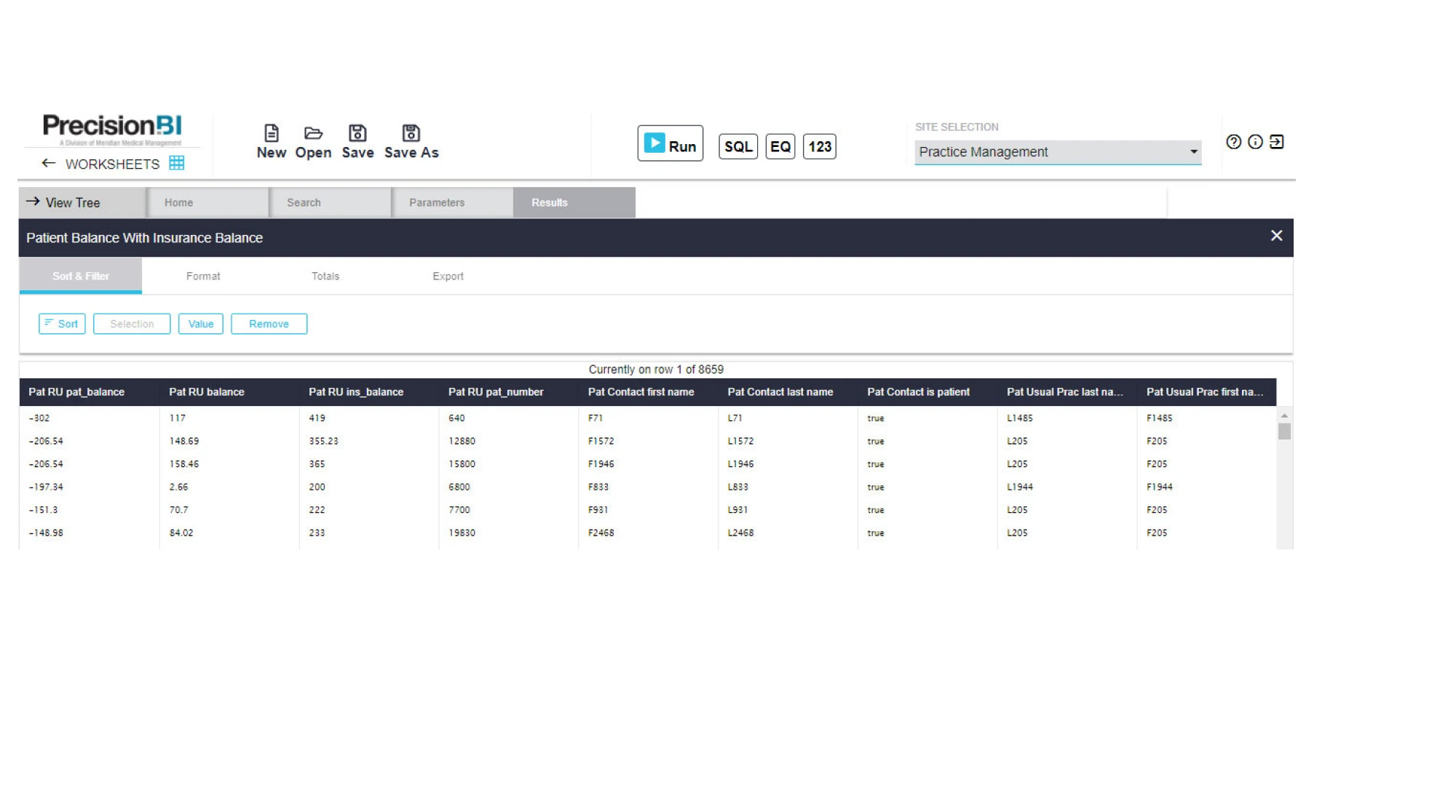Switch to the Parameters tab

point(437,202)
